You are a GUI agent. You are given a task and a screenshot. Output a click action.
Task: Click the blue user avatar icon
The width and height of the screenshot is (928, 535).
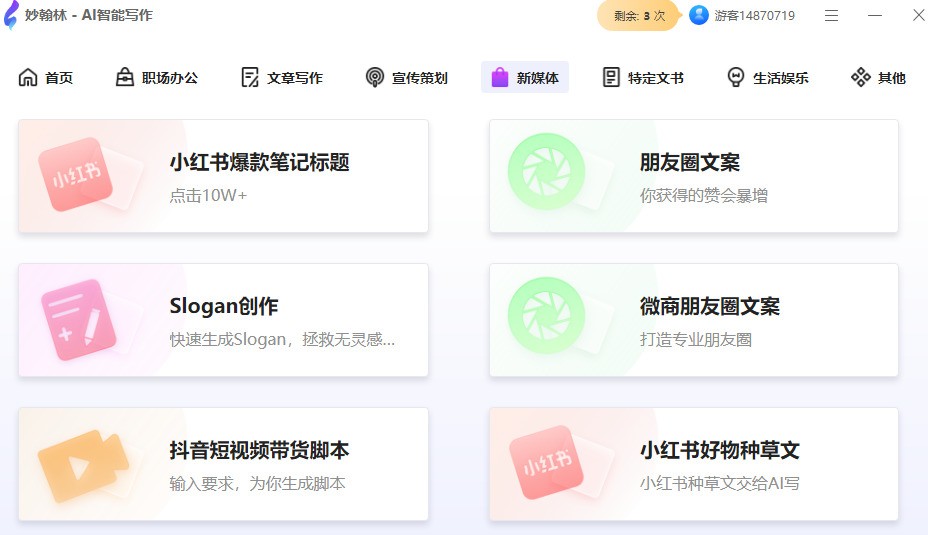tap(699, 15)
